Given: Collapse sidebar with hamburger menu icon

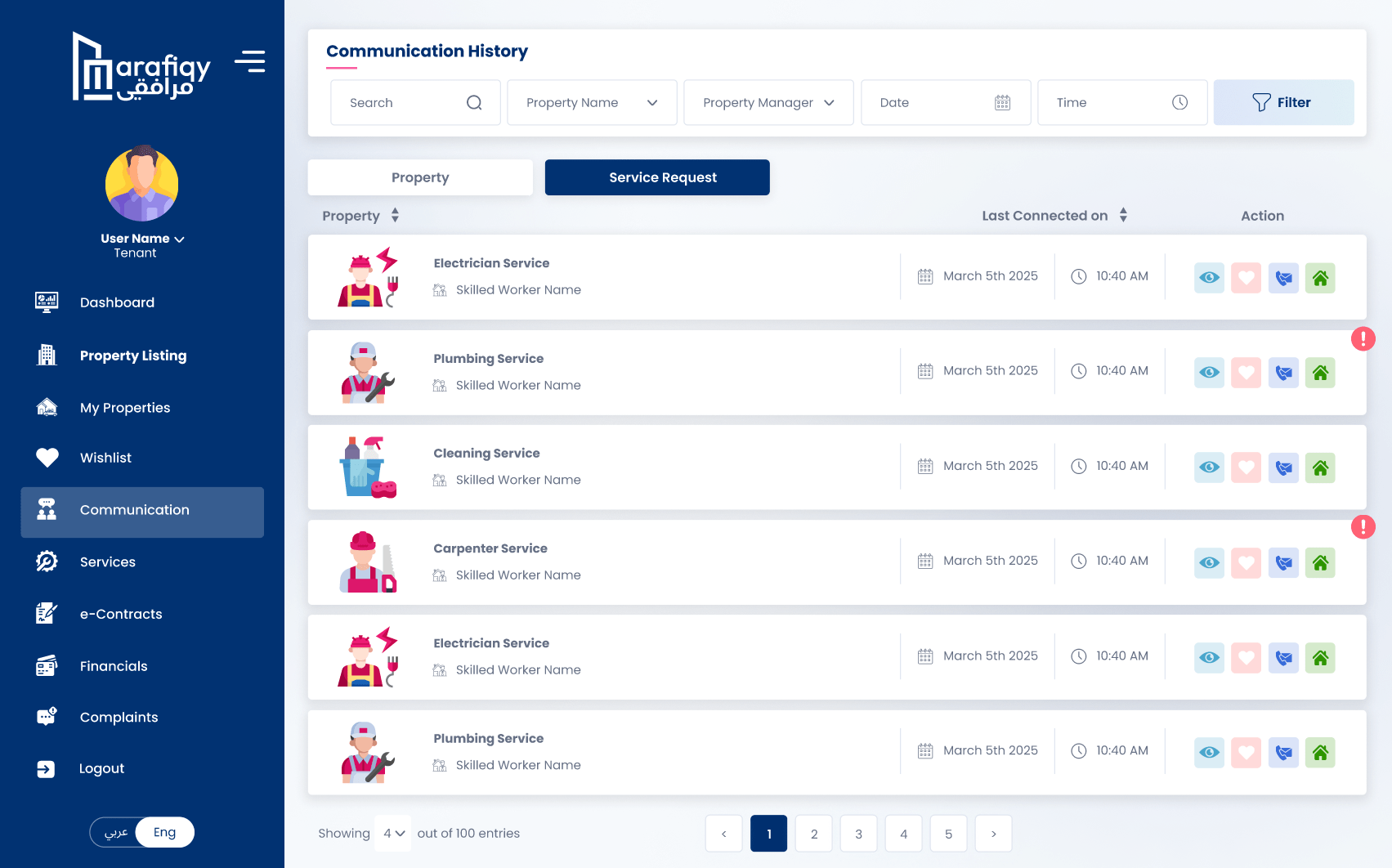Looking at the screenshot, I should pyautogui.click(x=250, y=61).
